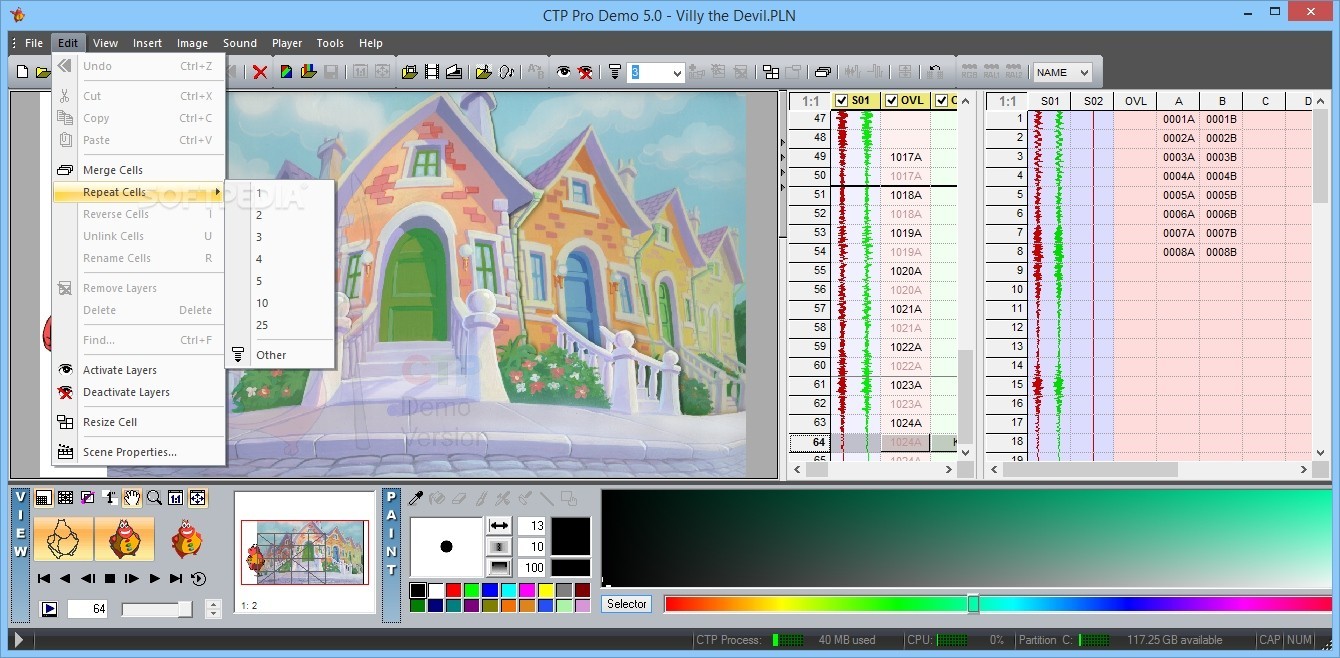Choose Deactivate Layers in Edit menu
This screenshot has width=1340, height=658.
coord(139,392)
